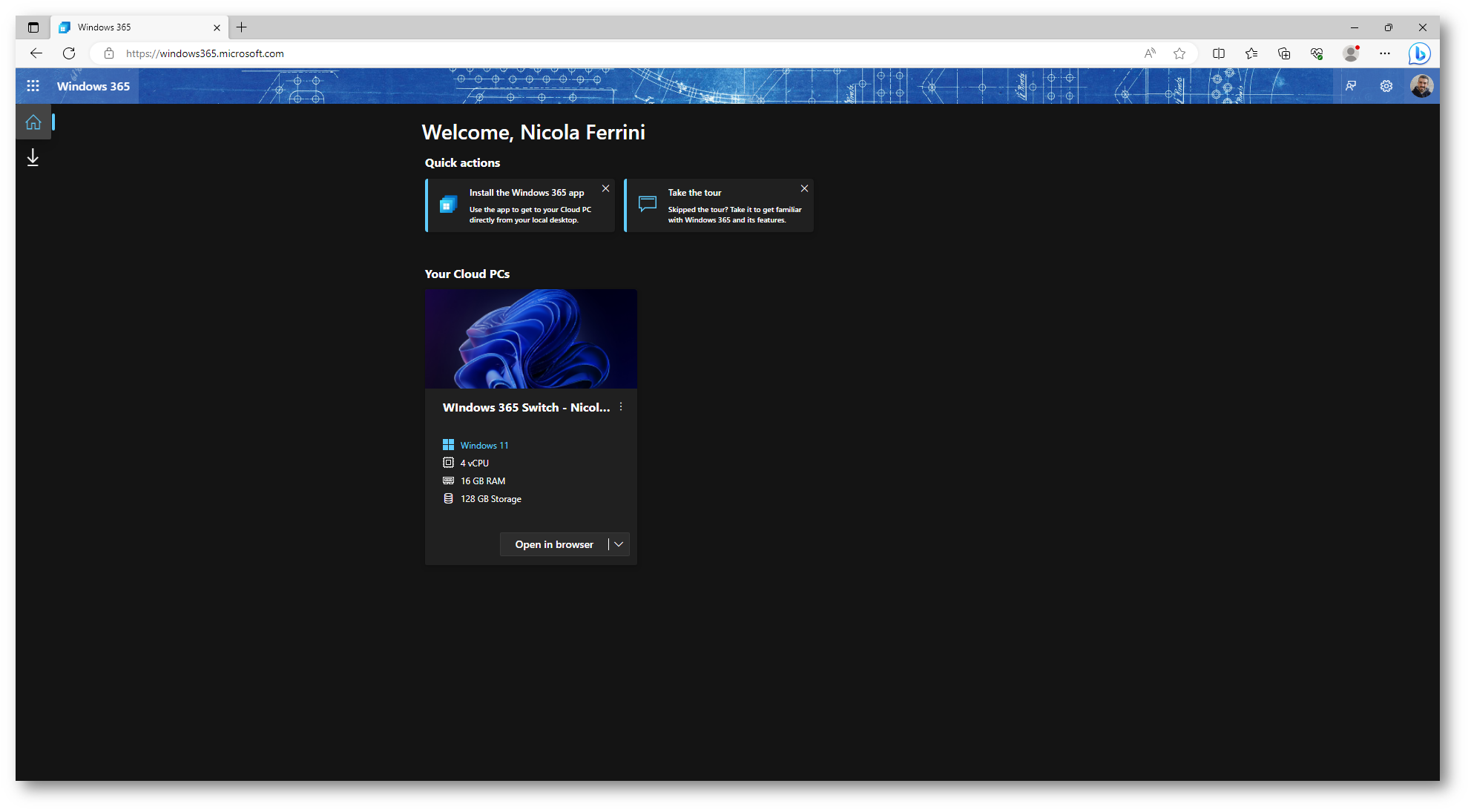Click the WIndows 365 Switch Cloud PC name
This screenshot has width=1471, height=812.
pyautogui.click(x=526, y=407)
